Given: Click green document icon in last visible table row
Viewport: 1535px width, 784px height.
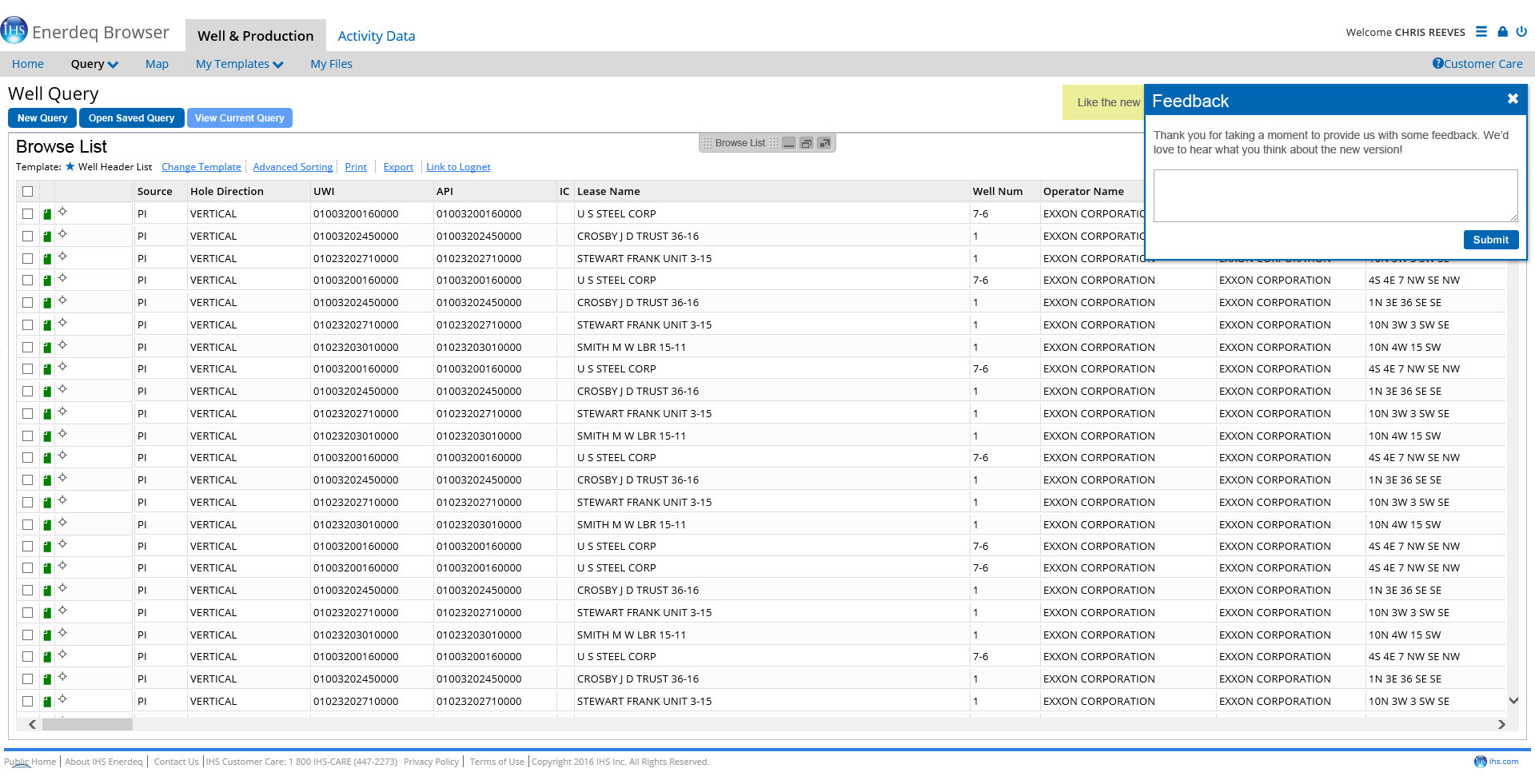Looking at the screenshot, I should [47, 702].
